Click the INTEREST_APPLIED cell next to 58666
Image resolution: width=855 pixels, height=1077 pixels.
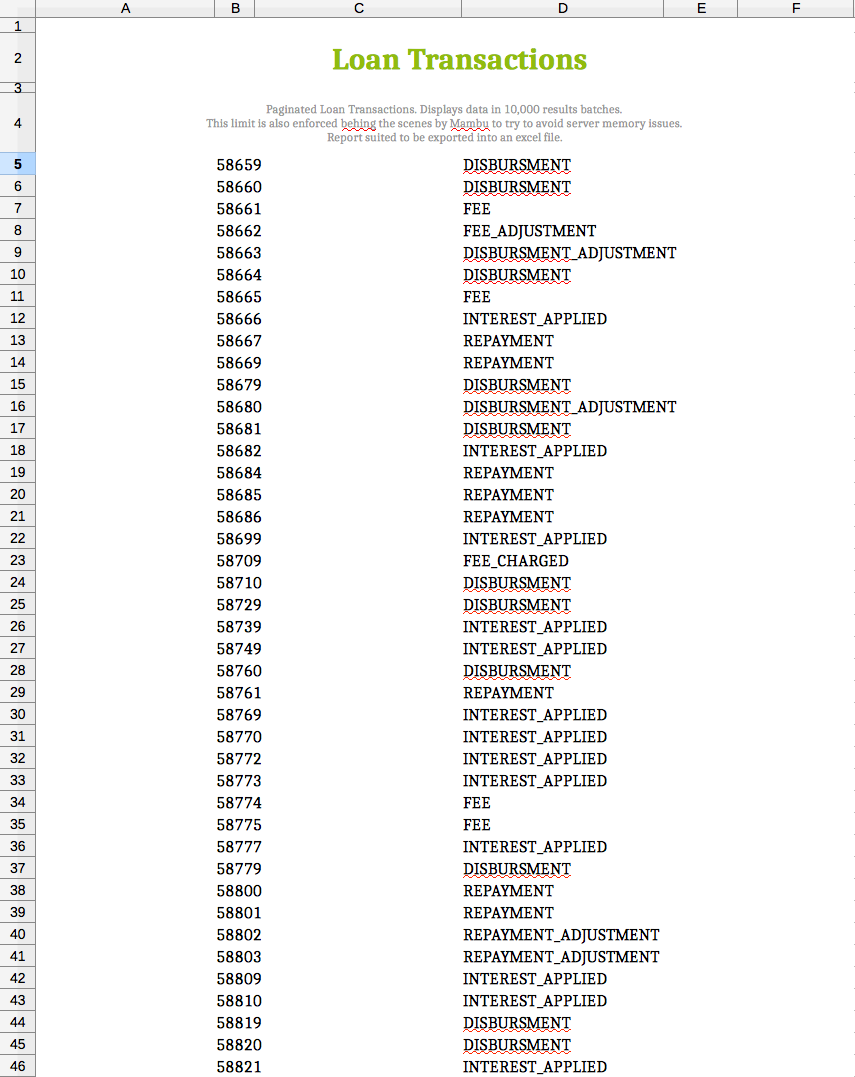point(534,318)
